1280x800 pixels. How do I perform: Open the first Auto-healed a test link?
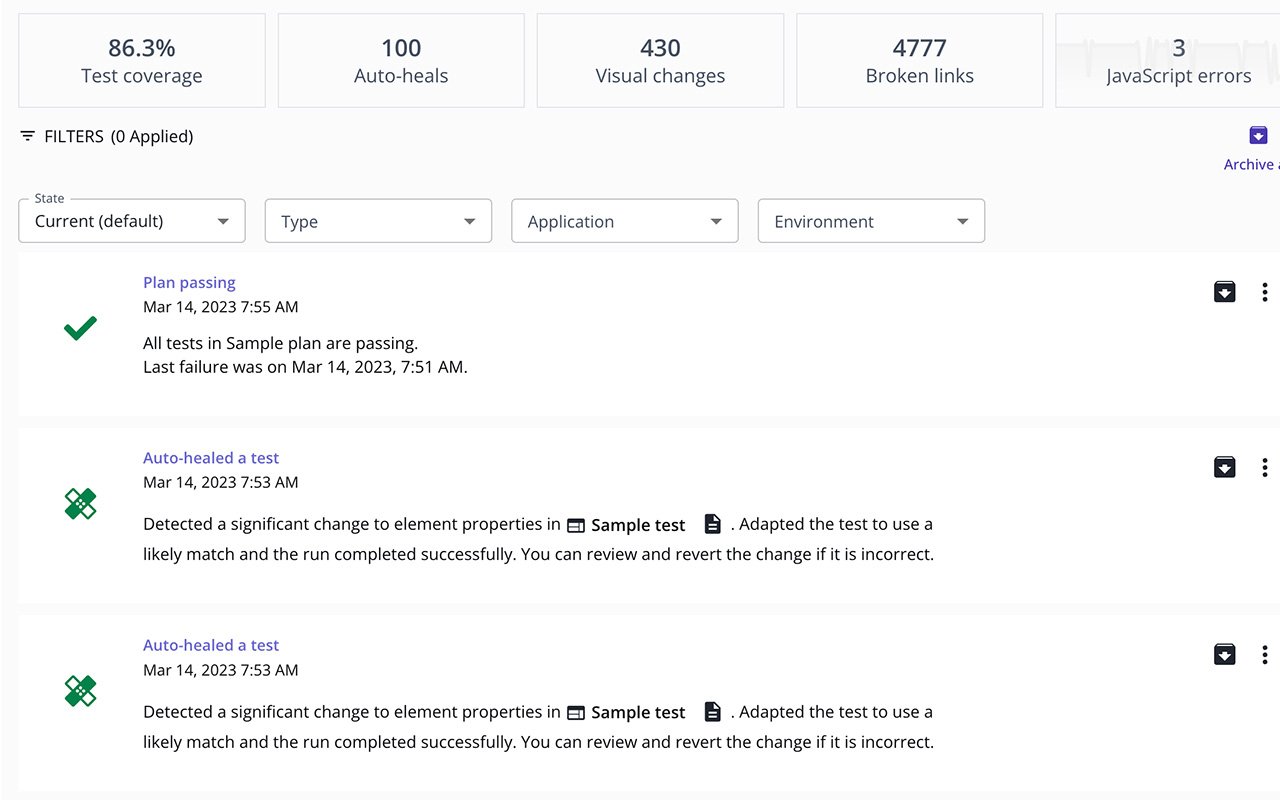coord(211,458)
